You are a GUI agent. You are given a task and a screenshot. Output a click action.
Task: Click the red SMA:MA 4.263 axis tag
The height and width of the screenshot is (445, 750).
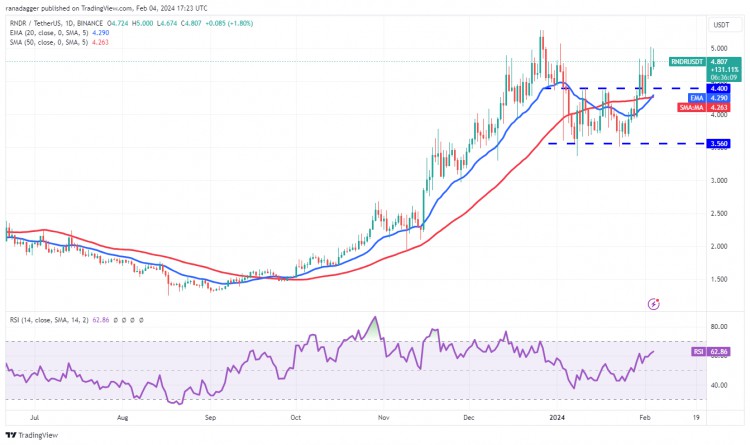(x=704, y=108)
